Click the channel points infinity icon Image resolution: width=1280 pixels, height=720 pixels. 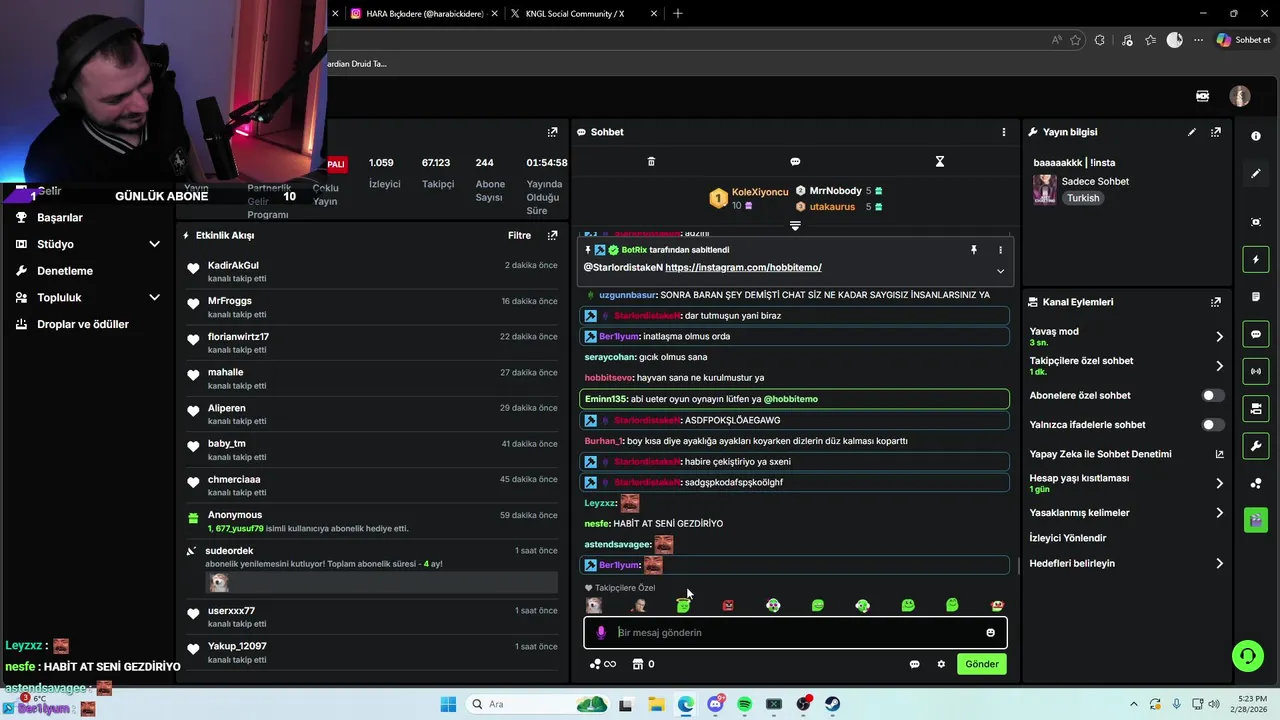[x=603, y=664]
